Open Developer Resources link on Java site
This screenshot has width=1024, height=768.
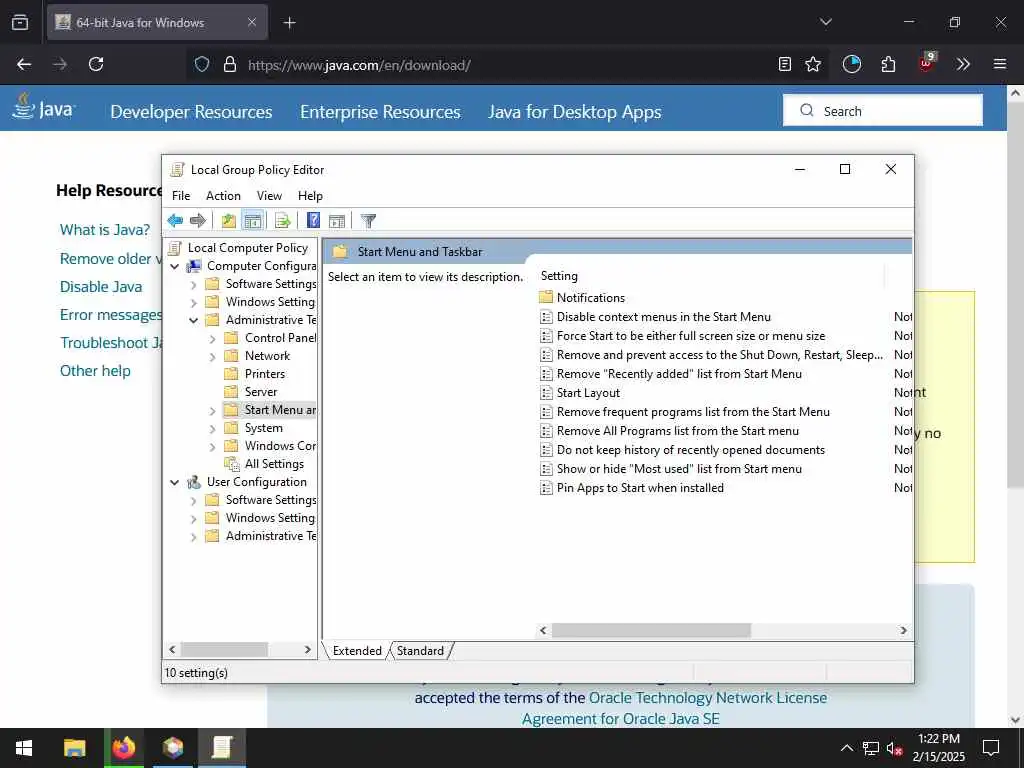click(x=191, y=112)
